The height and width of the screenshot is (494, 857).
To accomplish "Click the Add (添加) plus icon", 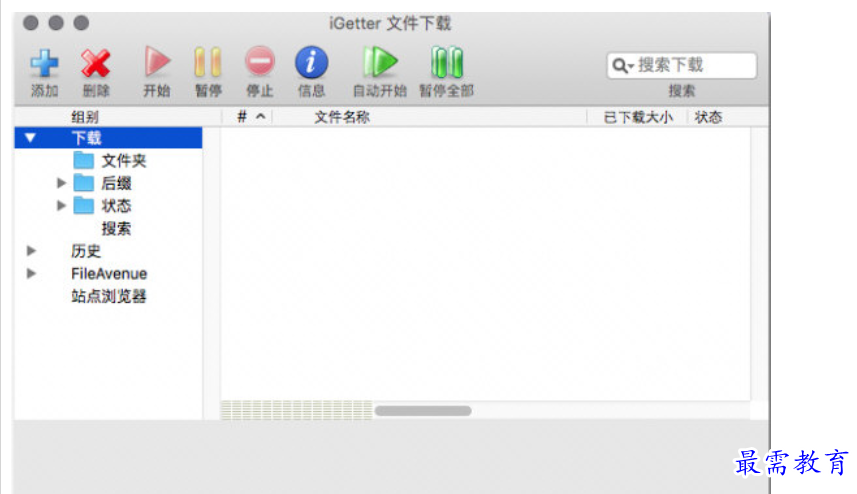I will tap(44, 63).
